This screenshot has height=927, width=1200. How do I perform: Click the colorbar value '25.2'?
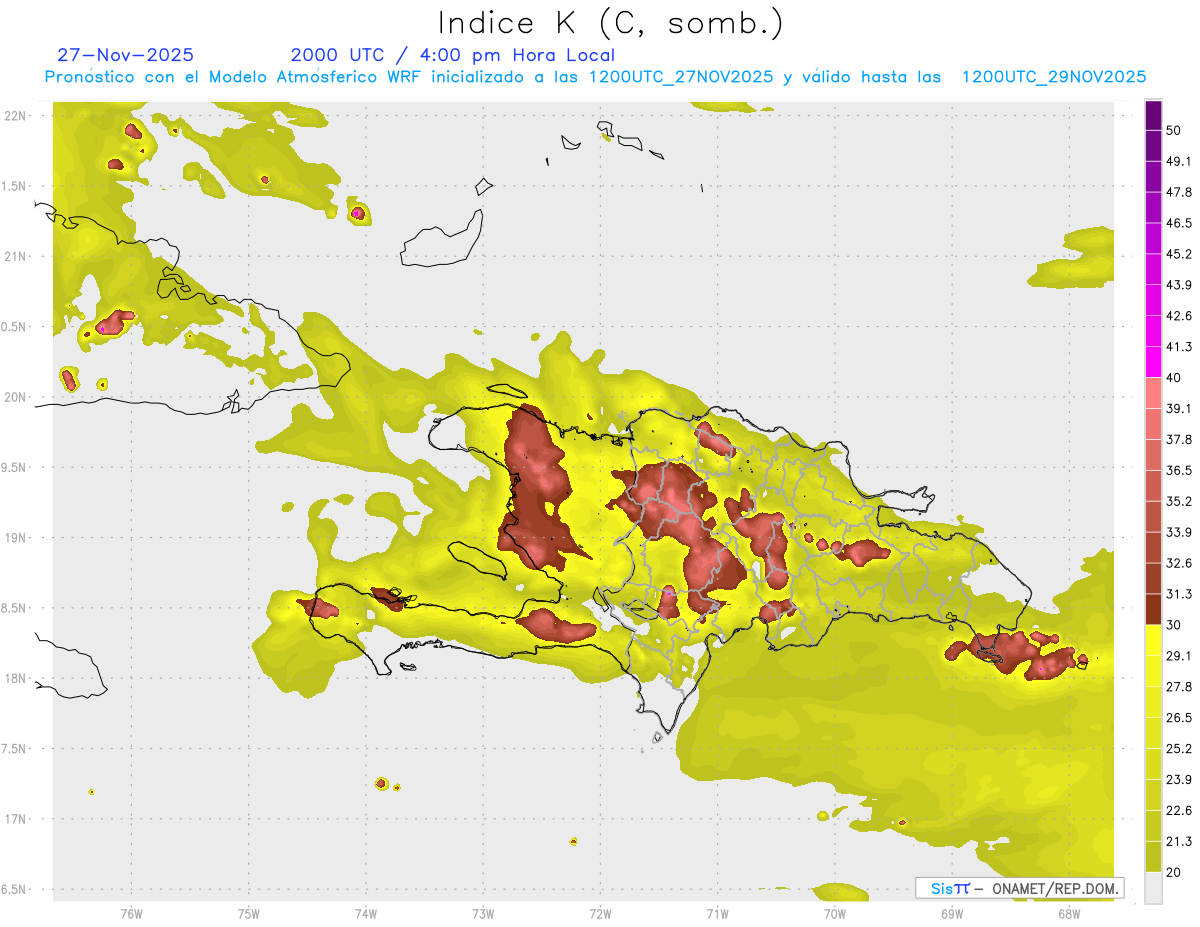click(1180, 749)
